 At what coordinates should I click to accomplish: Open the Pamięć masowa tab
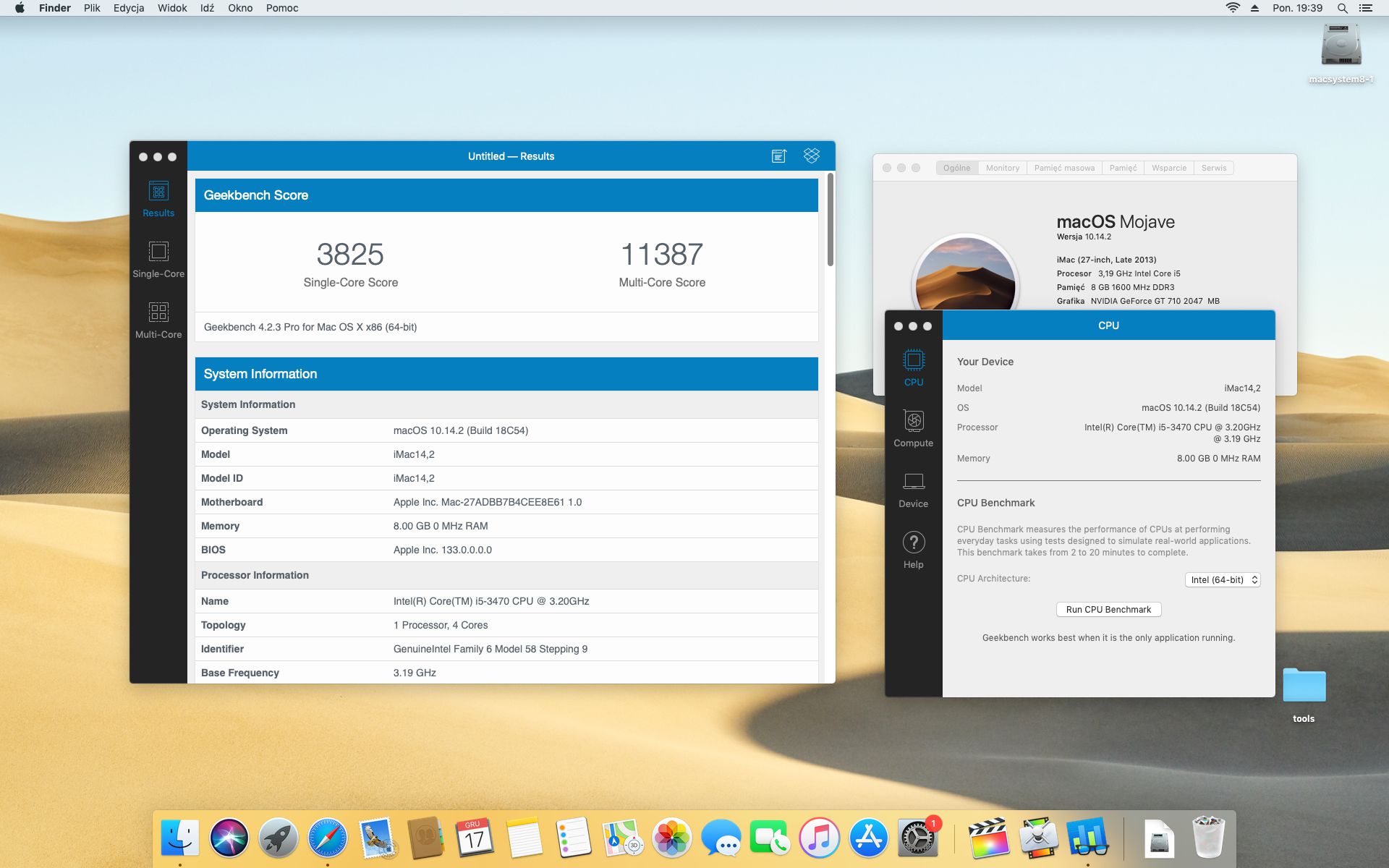pos(1064,168)
